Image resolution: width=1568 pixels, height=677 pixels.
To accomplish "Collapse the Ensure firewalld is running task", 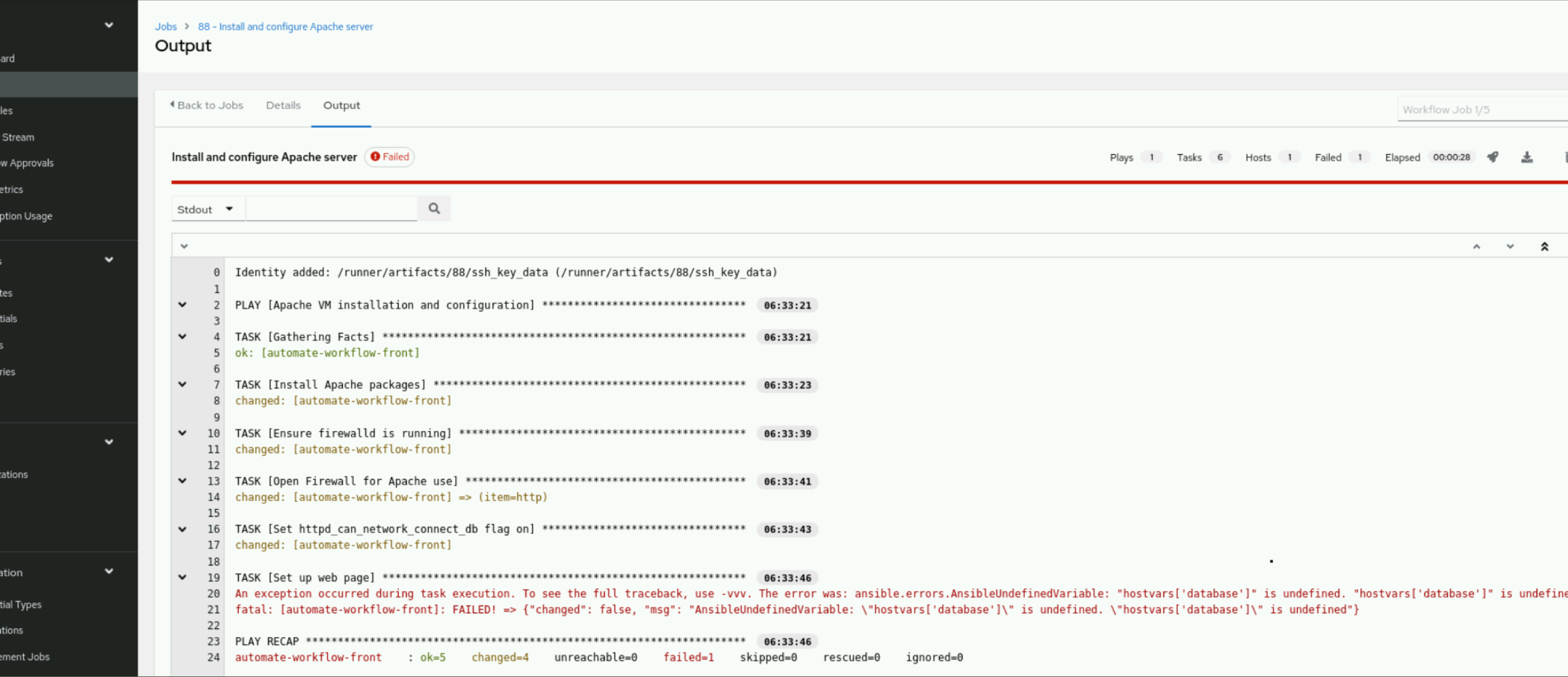I will tap(182, 433).
